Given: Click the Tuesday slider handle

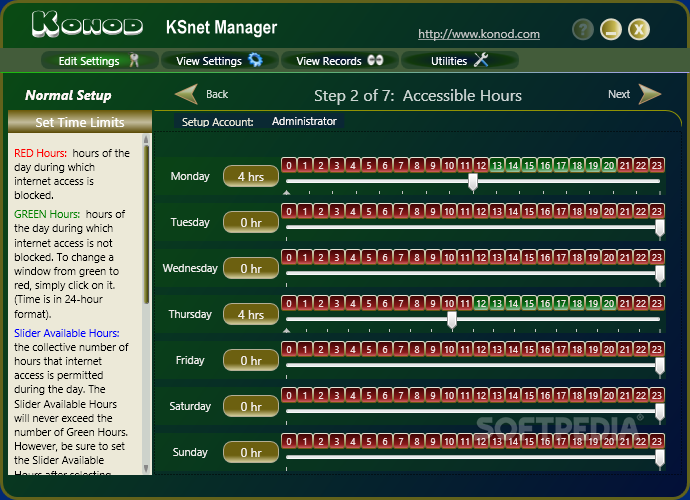Looking at the screenshot, I should [660, 228].
